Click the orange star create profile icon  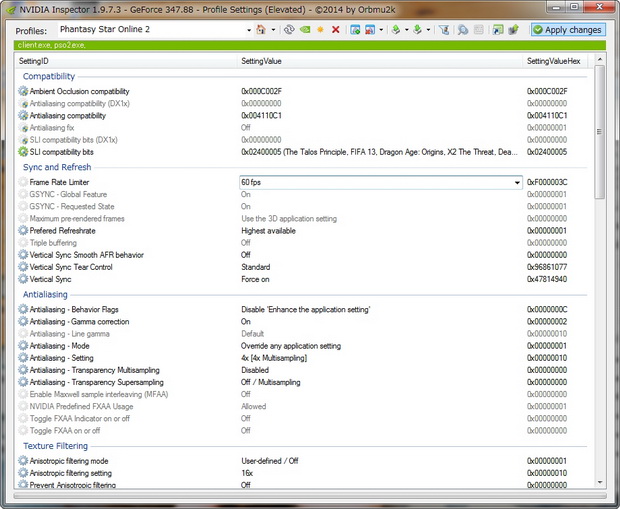coord(320,30)
